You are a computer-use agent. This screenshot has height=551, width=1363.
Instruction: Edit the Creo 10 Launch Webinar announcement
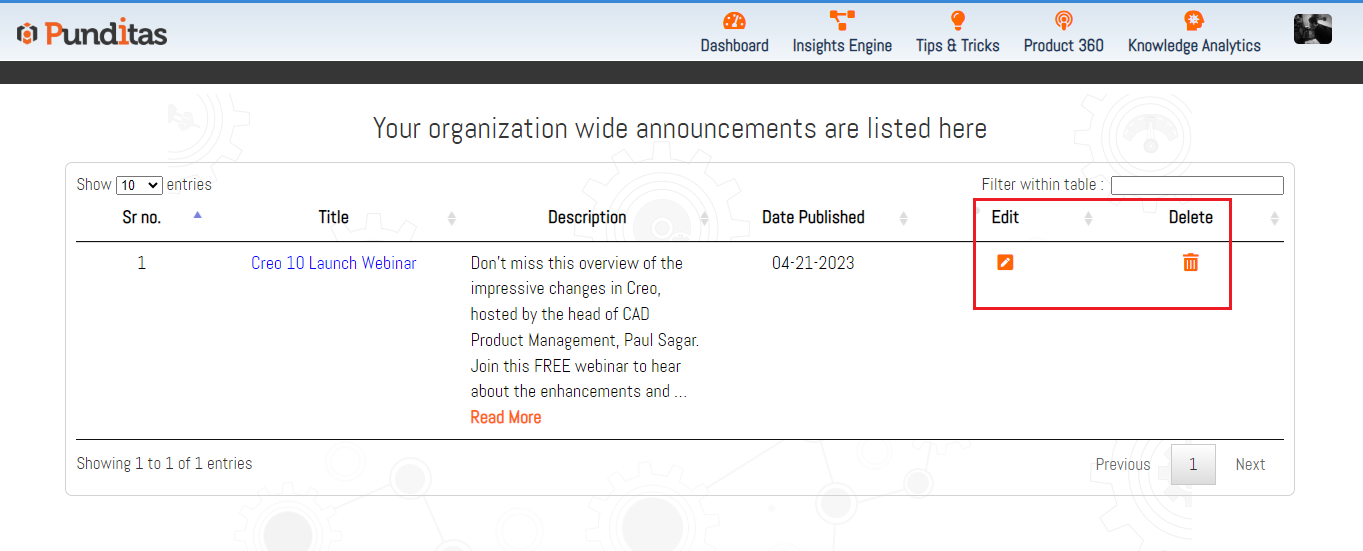(1005, 262)
